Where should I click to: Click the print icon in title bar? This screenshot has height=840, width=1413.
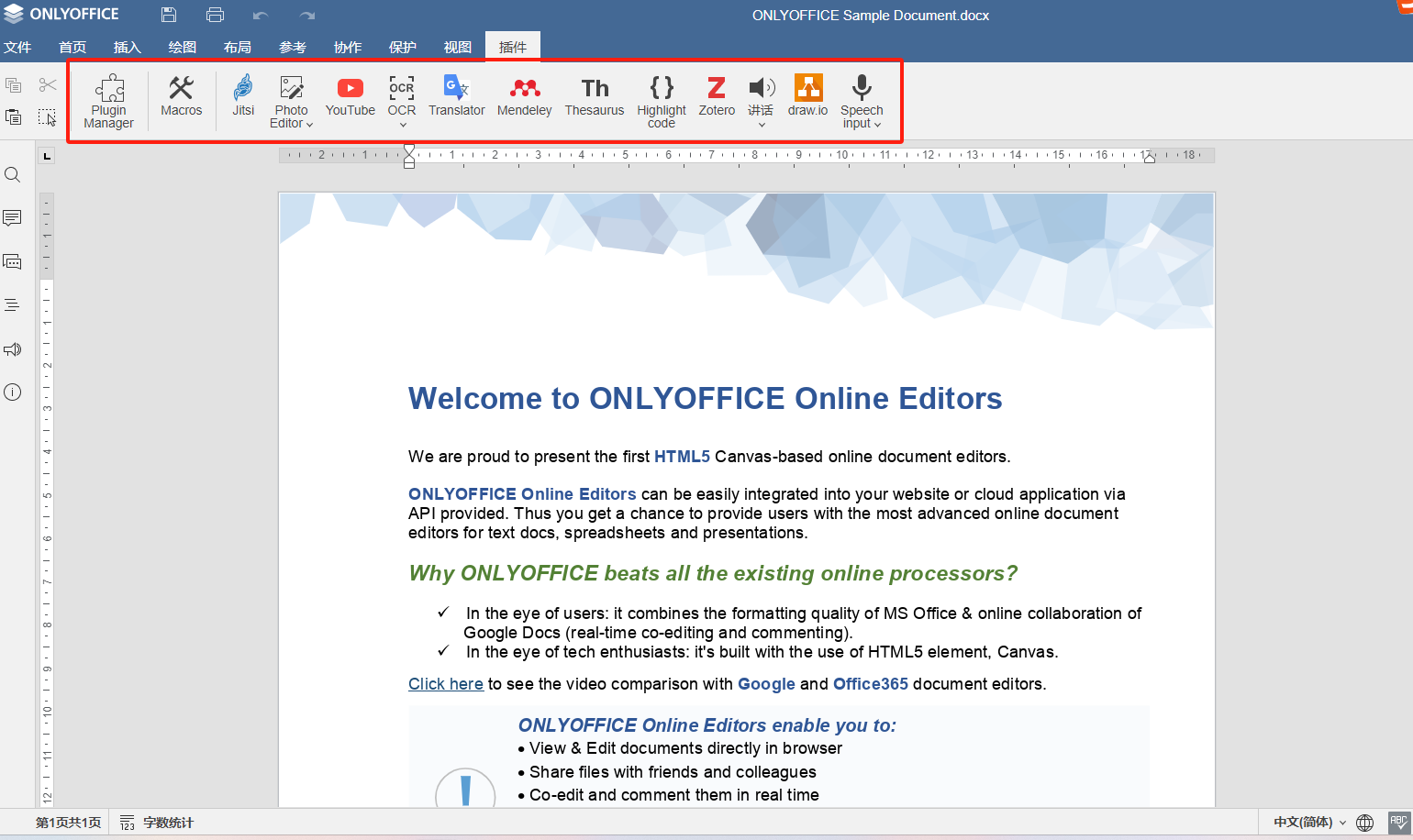click(x=215, y=15)
